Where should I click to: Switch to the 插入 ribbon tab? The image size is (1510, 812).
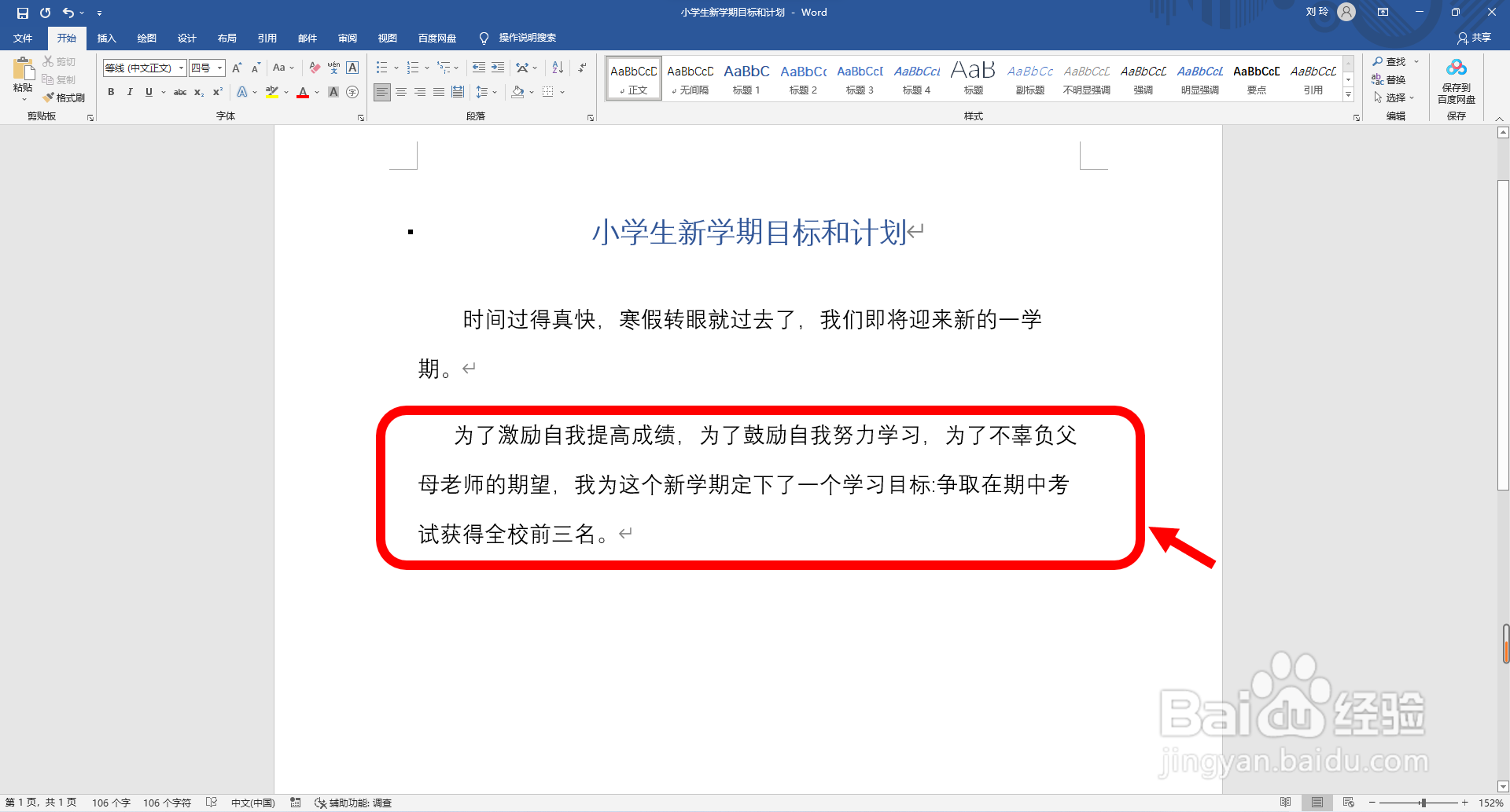pos(106,38)
